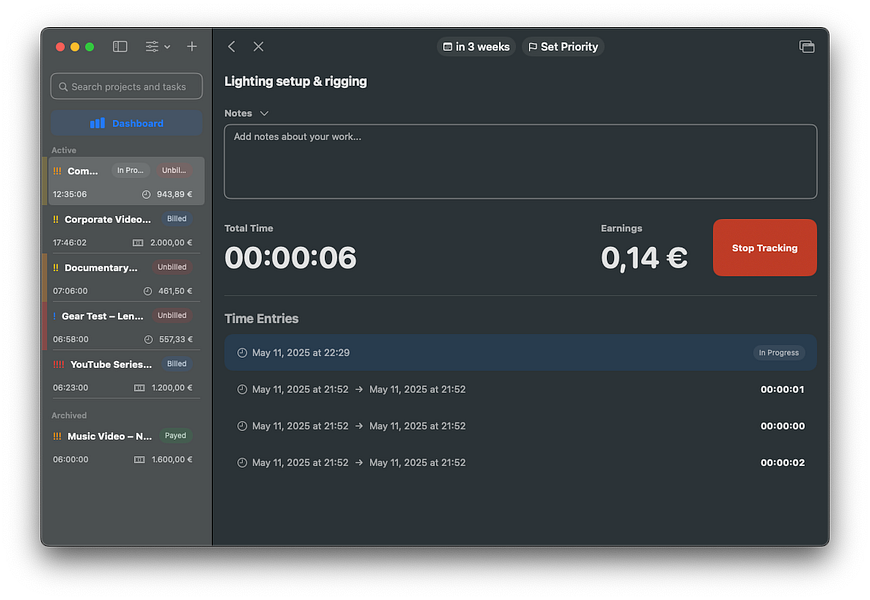
Task: Click the priority marks on Music Video
Action: pos(57,436)
